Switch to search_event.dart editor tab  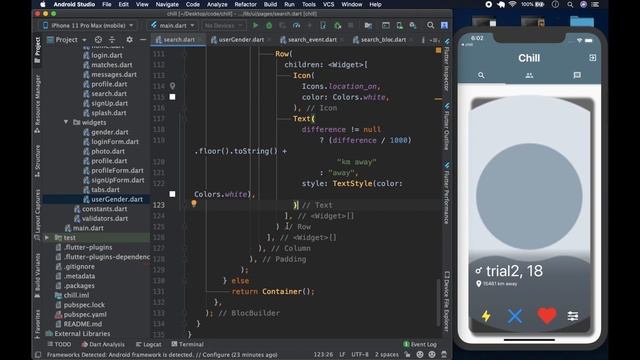312,40
